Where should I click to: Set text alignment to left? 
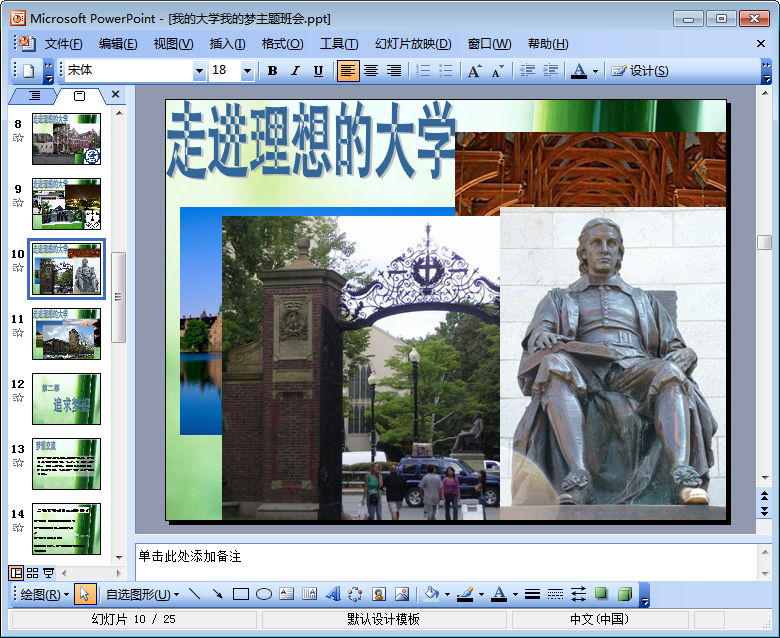point(348,71)
